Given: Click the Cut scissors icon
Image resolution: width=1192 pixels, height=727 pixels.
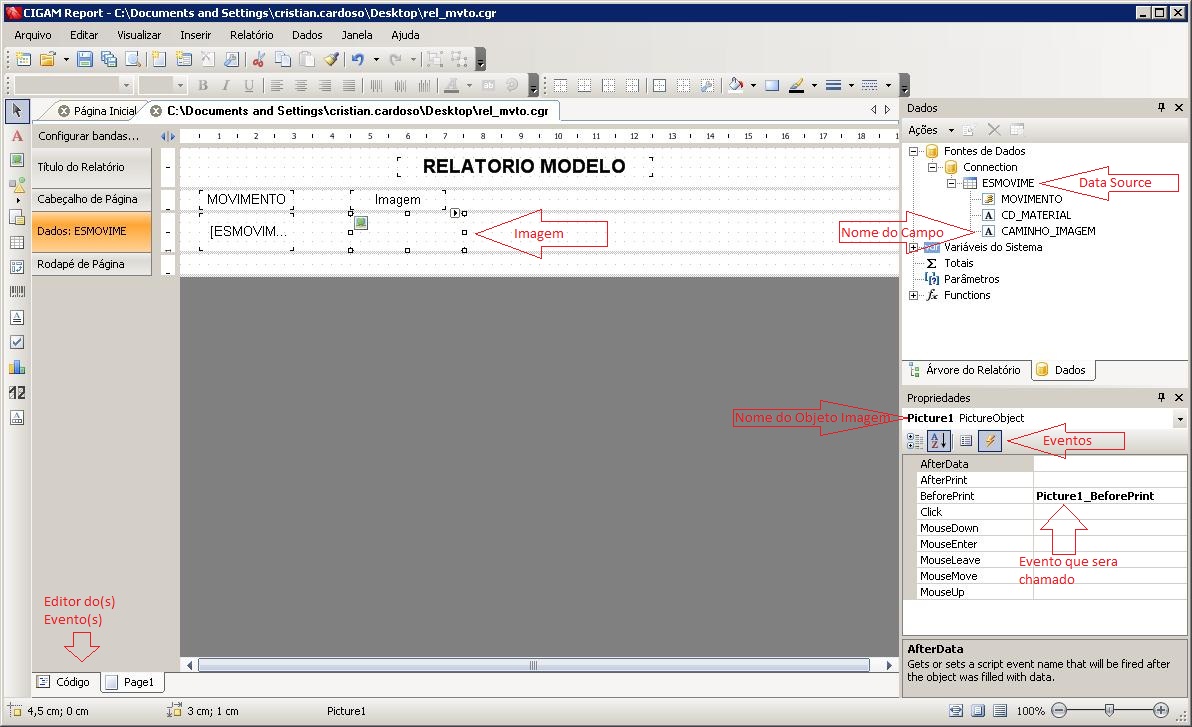Looking at the screenshot, I should pyautogui.click(x=258, y=59).
